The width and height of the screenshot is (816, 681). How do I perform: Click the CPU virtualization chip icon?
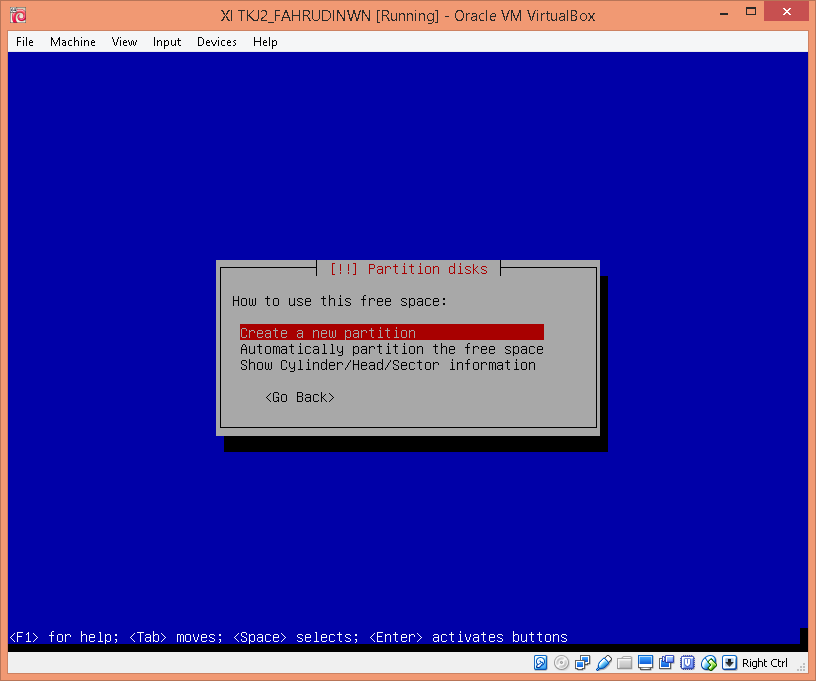point(687,662)
